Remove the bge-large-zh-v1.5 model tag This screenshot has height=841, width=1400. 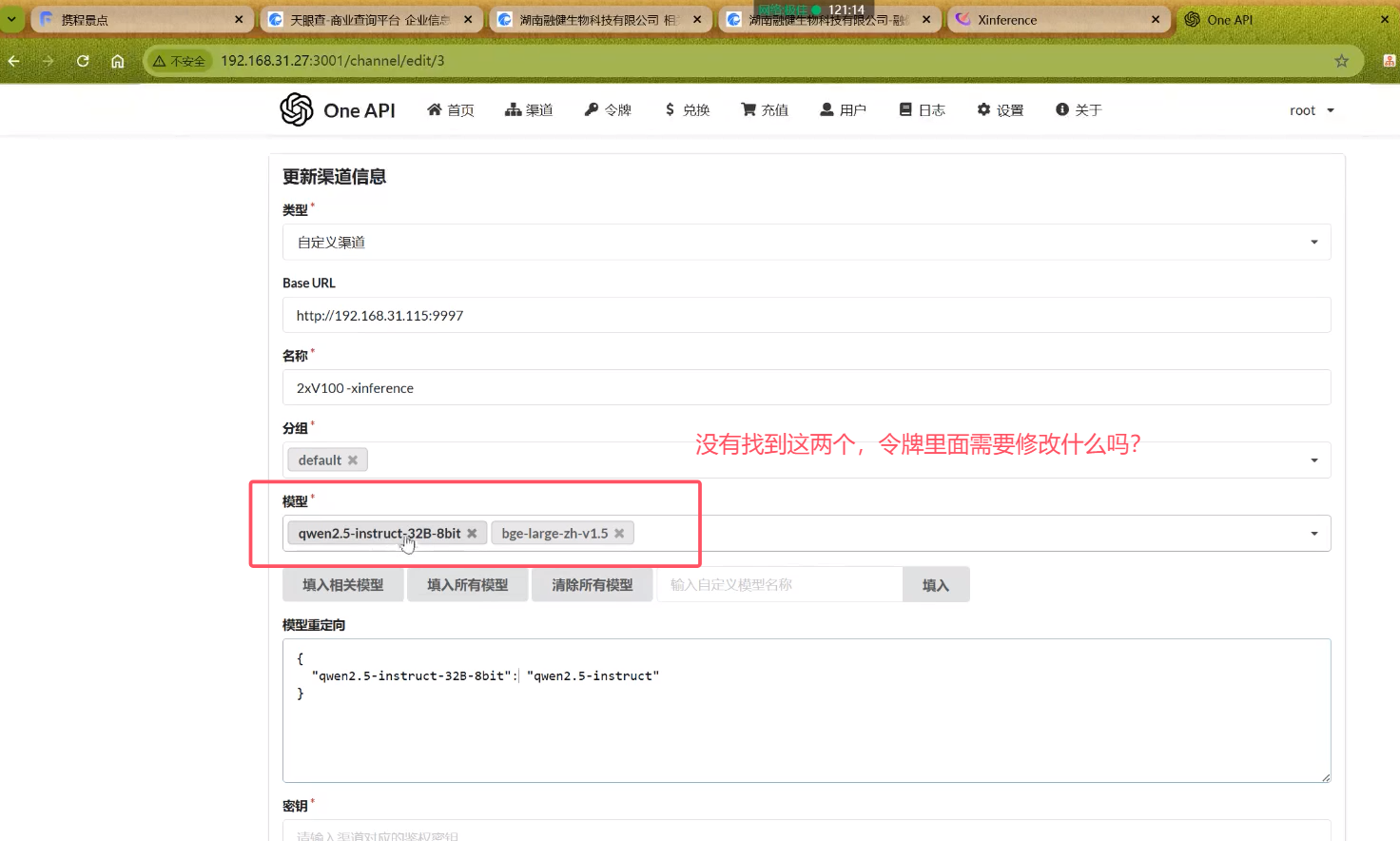click(x=619, y=534)
